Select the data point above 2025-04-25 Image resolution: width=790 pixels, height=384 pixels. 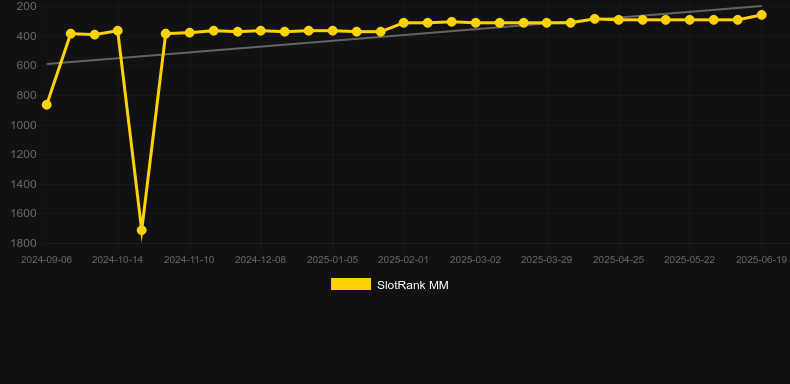(x=619, y=20)
